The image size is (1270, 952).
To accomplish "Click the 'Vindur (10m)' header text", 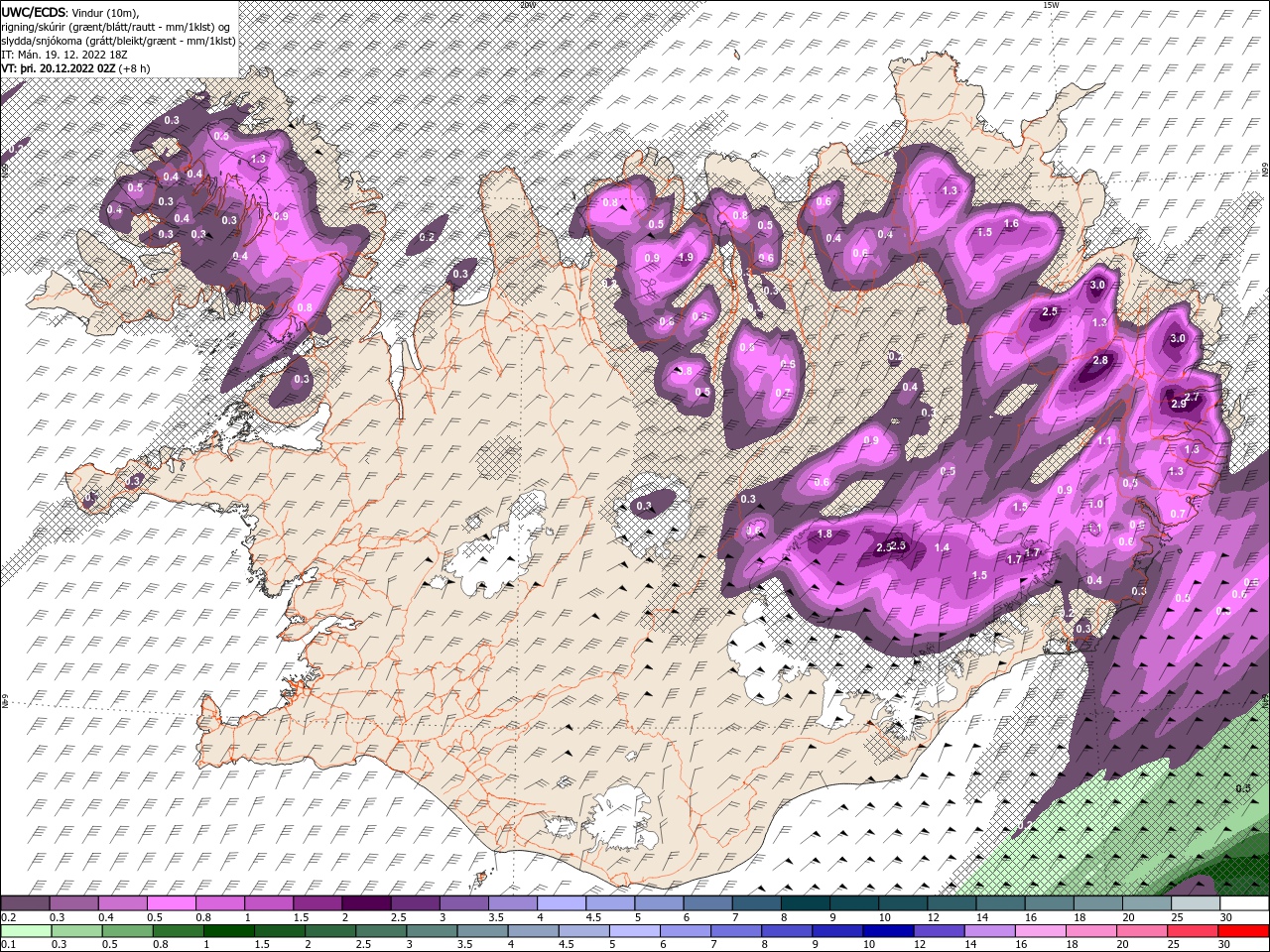I will click(x=106, y=12).
